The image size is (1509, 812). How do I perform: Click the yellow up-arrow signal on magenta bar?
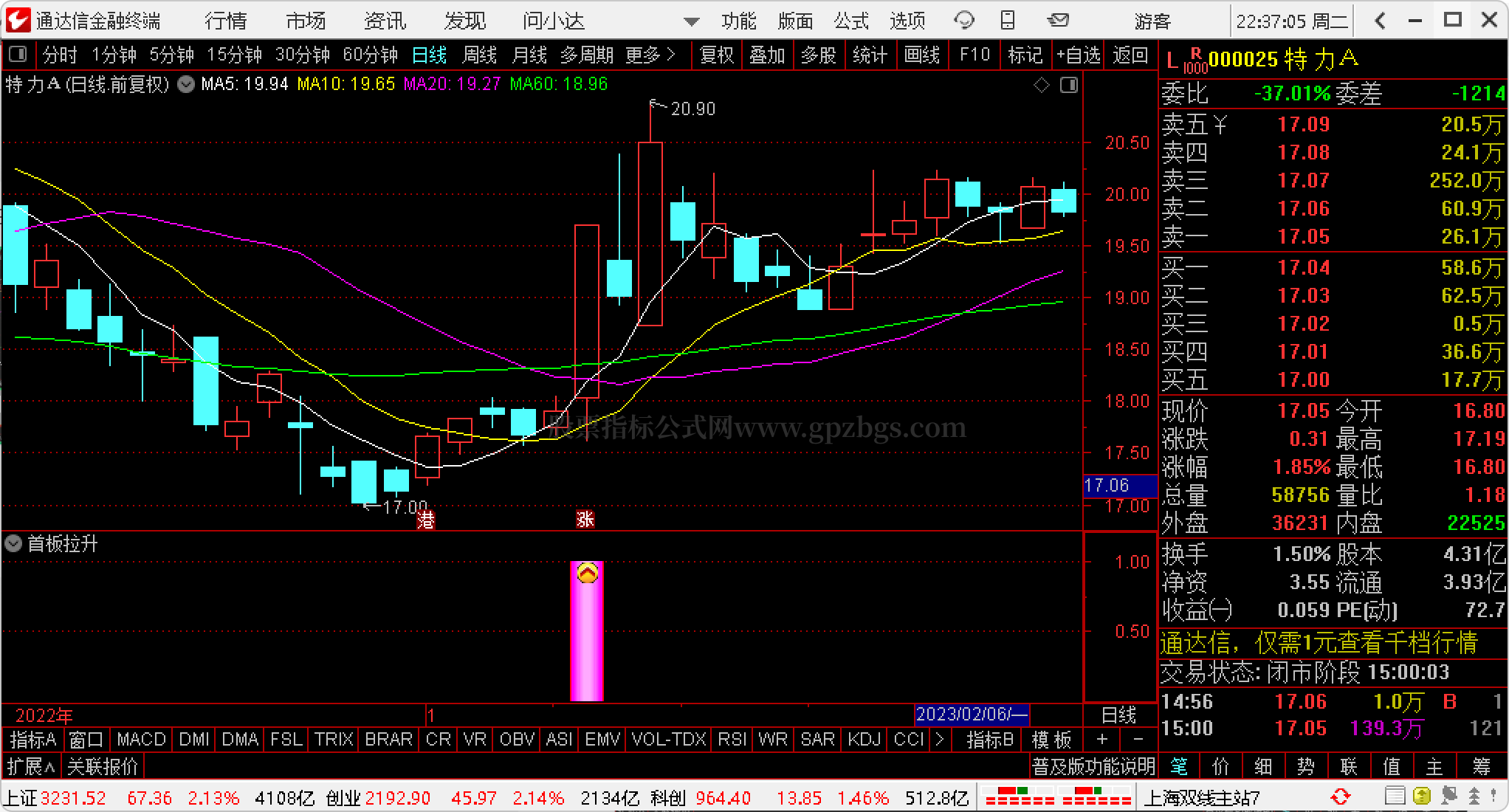[x=587, y=573]
